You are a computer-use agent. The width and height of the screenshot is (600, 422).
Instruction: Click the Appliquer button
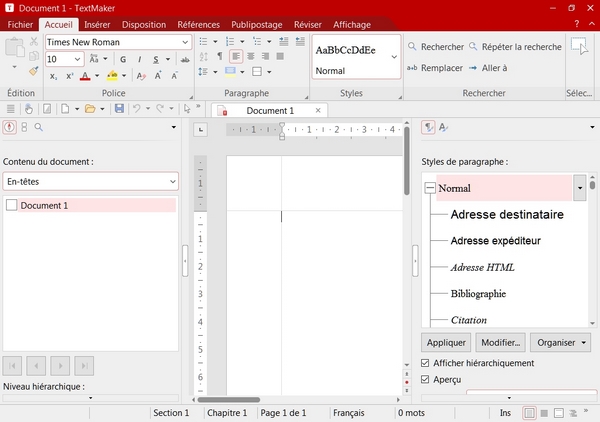[x=446, y=342]
